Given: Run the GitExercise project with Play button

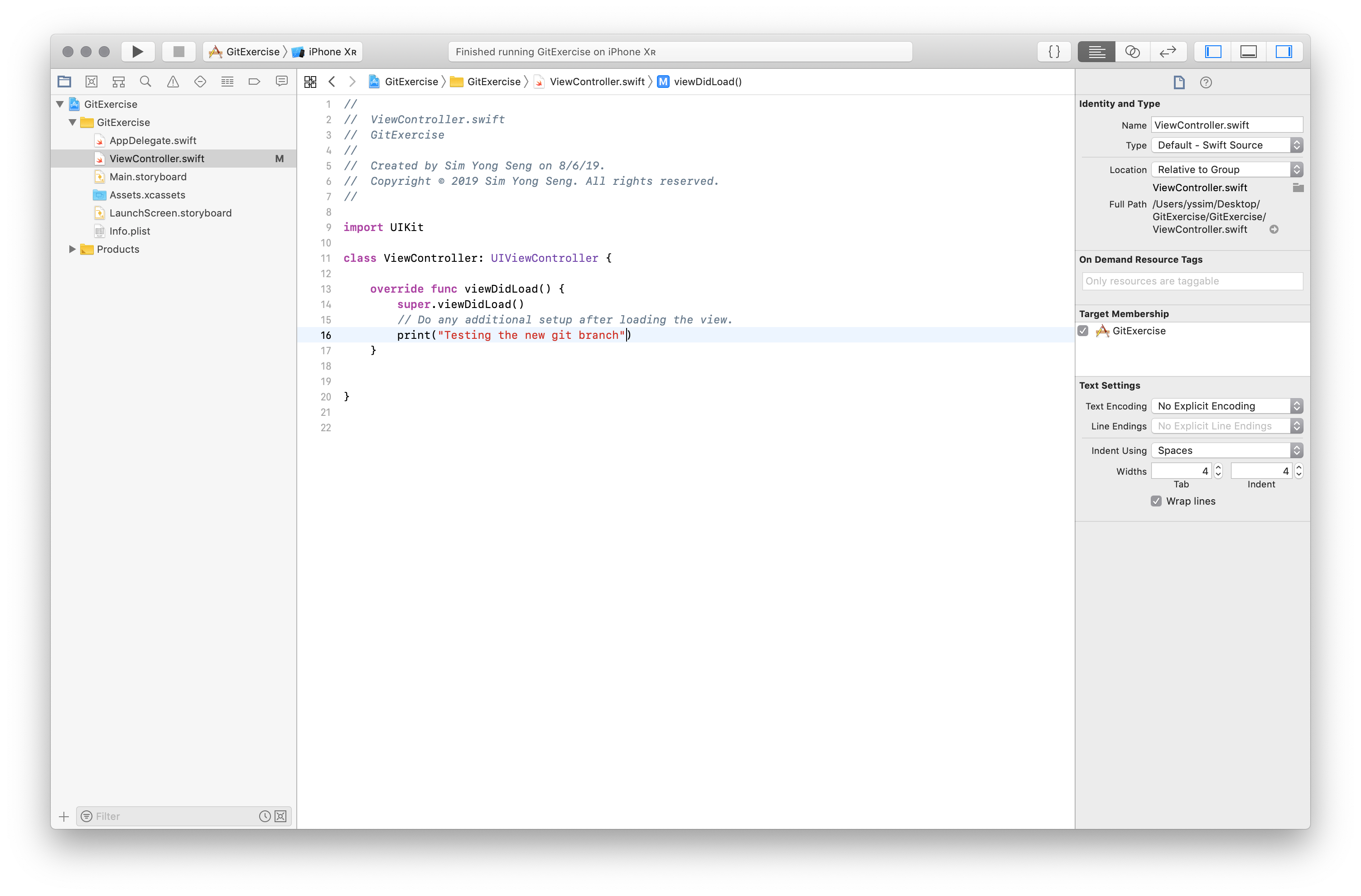Looking at the screenshot, I should 137,52.
